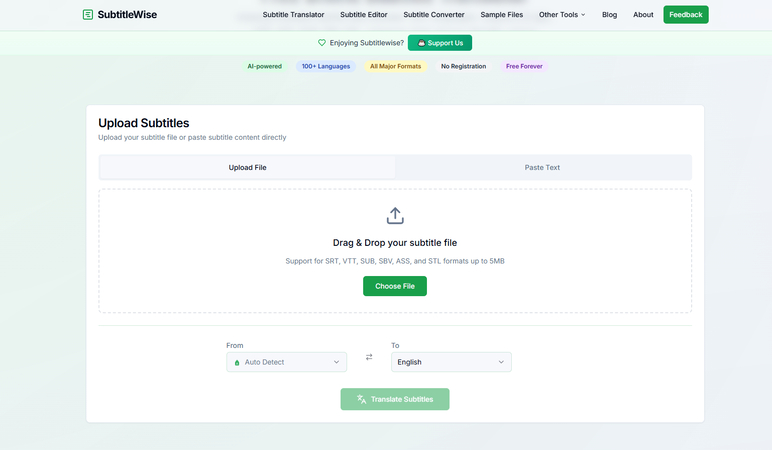Open Subtitle Translator in the navigation
The height and width of the screenshot is (450, 772).
(x=293, y=15)
